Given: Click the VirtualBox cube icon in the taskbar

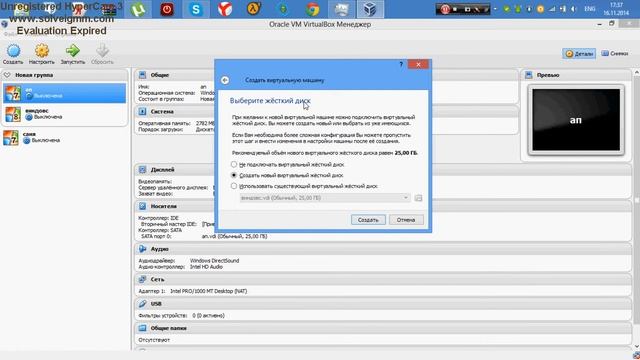Looking at the screenshot, I should [x=370, y=9].
